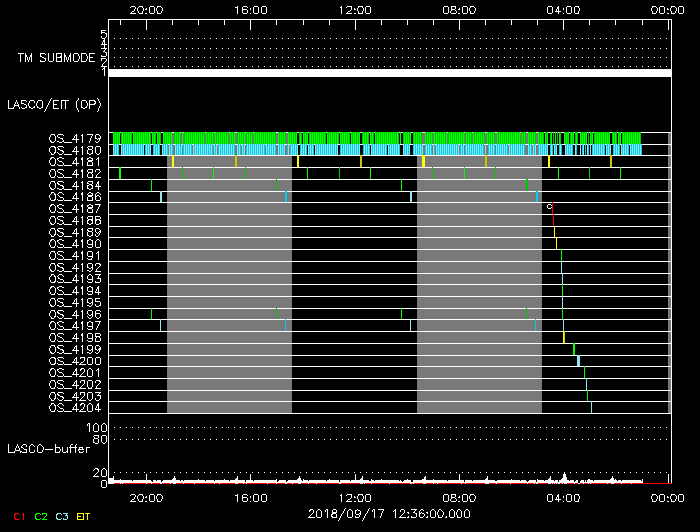Image resolution: width=700 pixels, height=532 pixels.
Task: Click the OS_4181 row label
Action: coord(74,161)
